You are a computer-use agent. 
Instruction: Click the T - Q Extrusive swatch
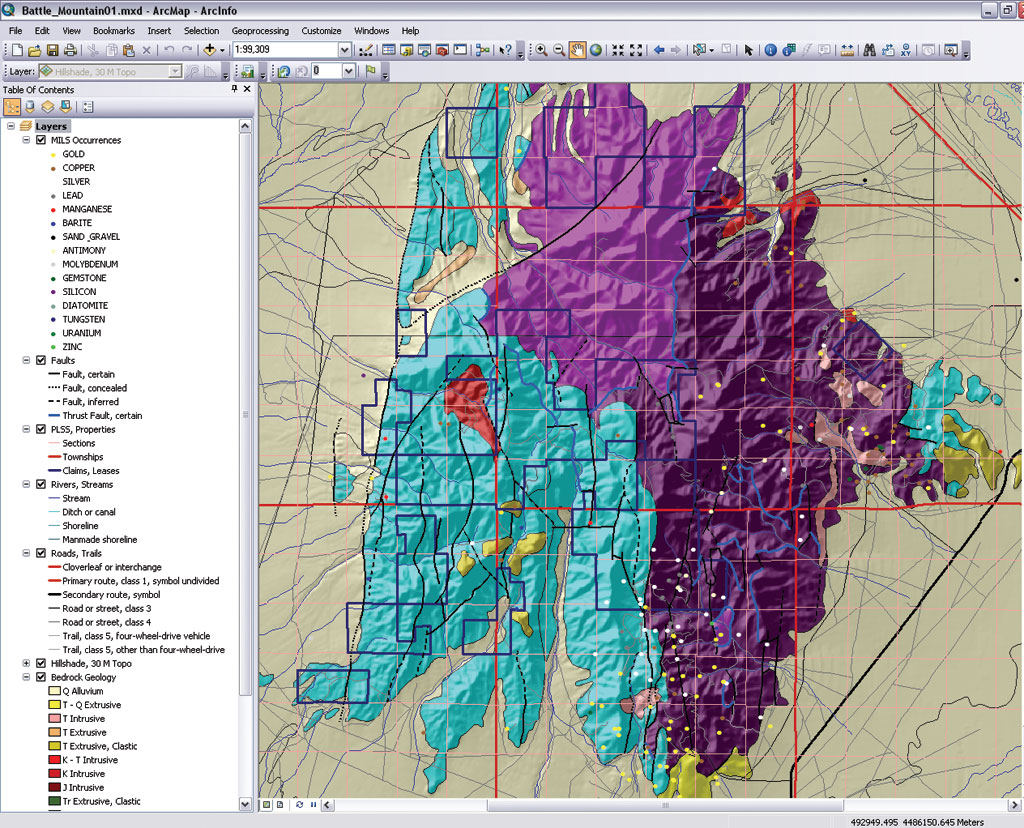(54, 705)
